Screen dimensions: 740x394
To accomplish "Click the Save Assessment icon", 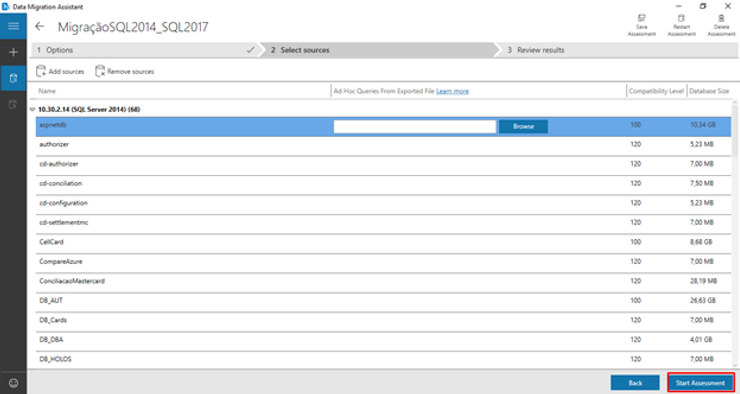I will 641,25.
